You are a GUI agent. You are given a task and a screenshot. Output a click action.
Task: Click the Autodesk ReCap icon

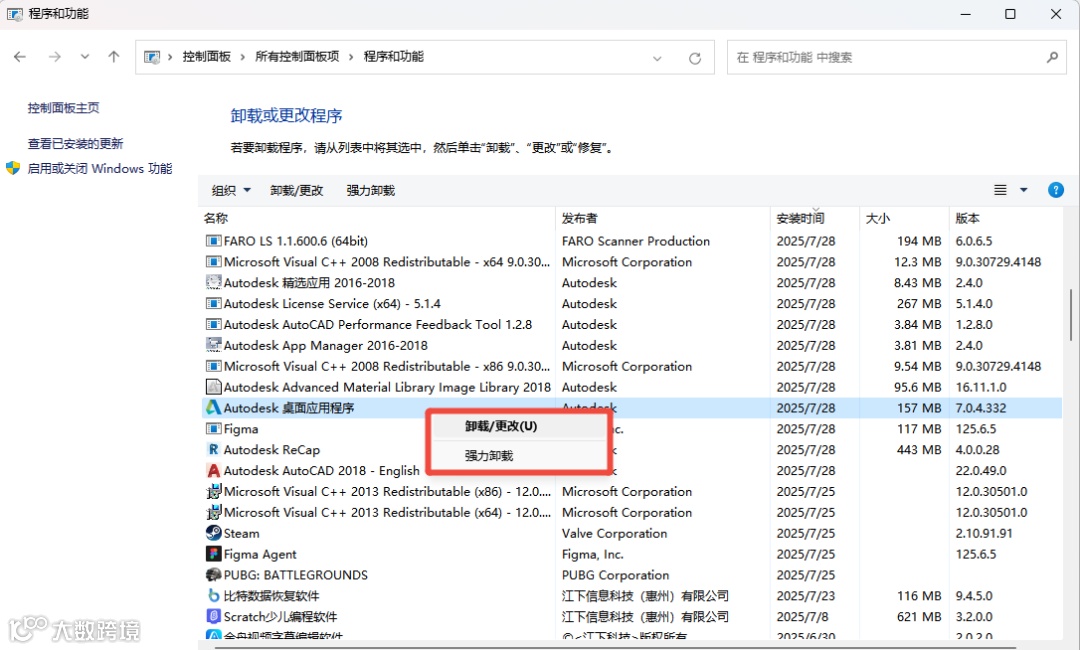[214, 450]
